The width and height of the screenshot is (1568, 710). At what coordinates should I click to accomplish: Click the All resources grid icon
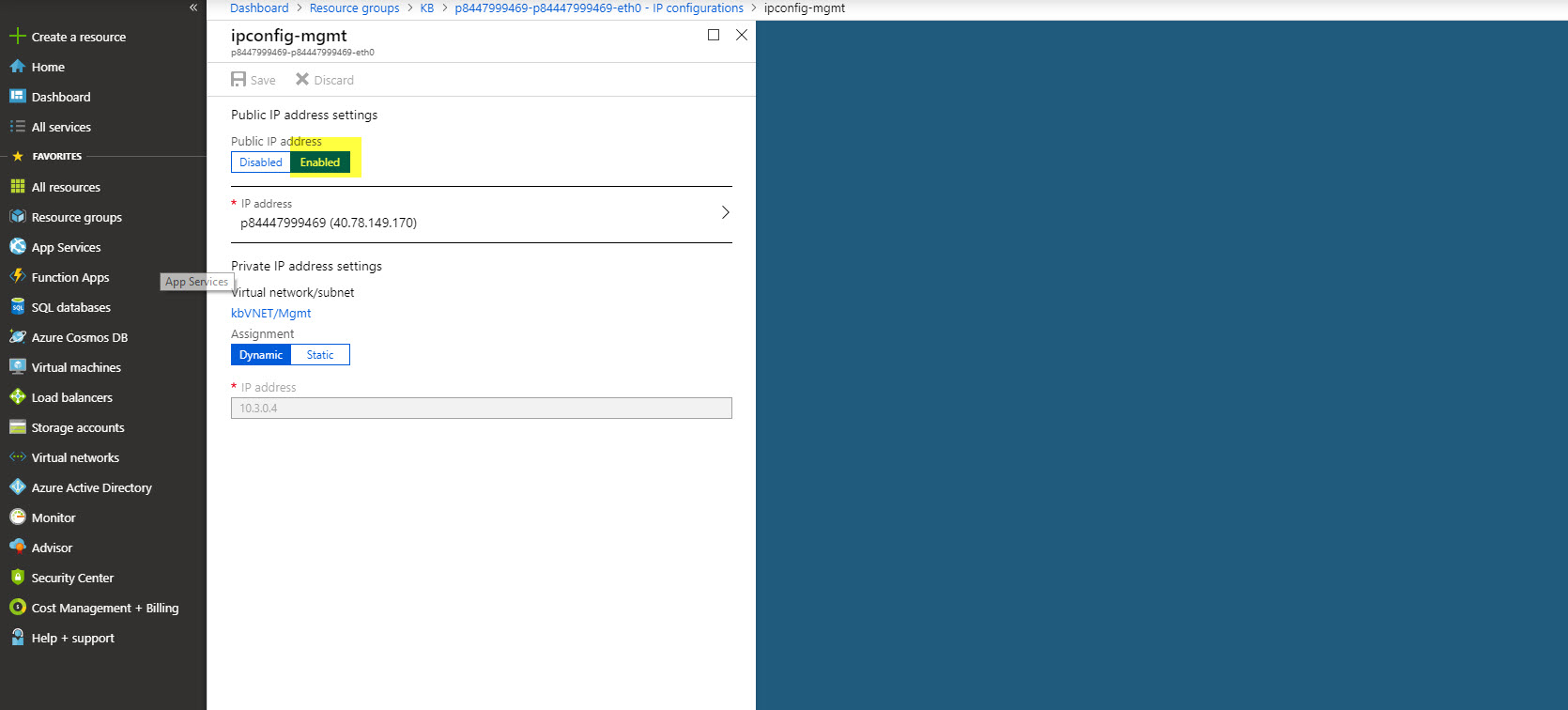[x=17, y=187]
